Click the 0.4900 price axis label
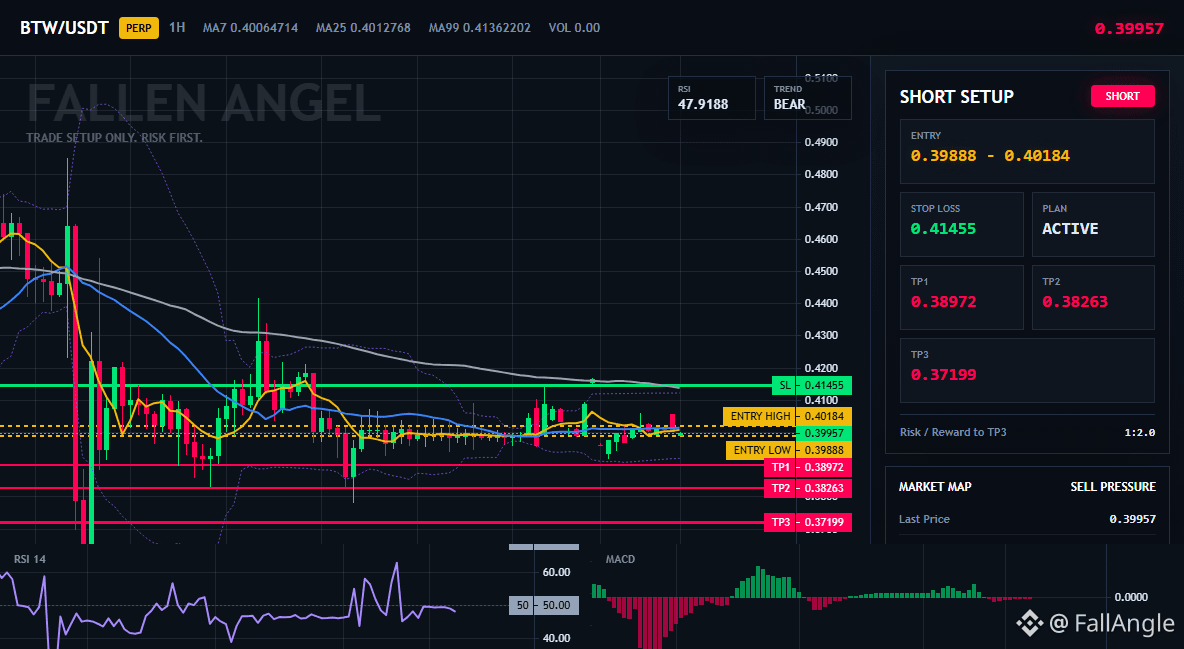Image resolution: width=1184 pixels, height=649 pixels. click(822, 142)
